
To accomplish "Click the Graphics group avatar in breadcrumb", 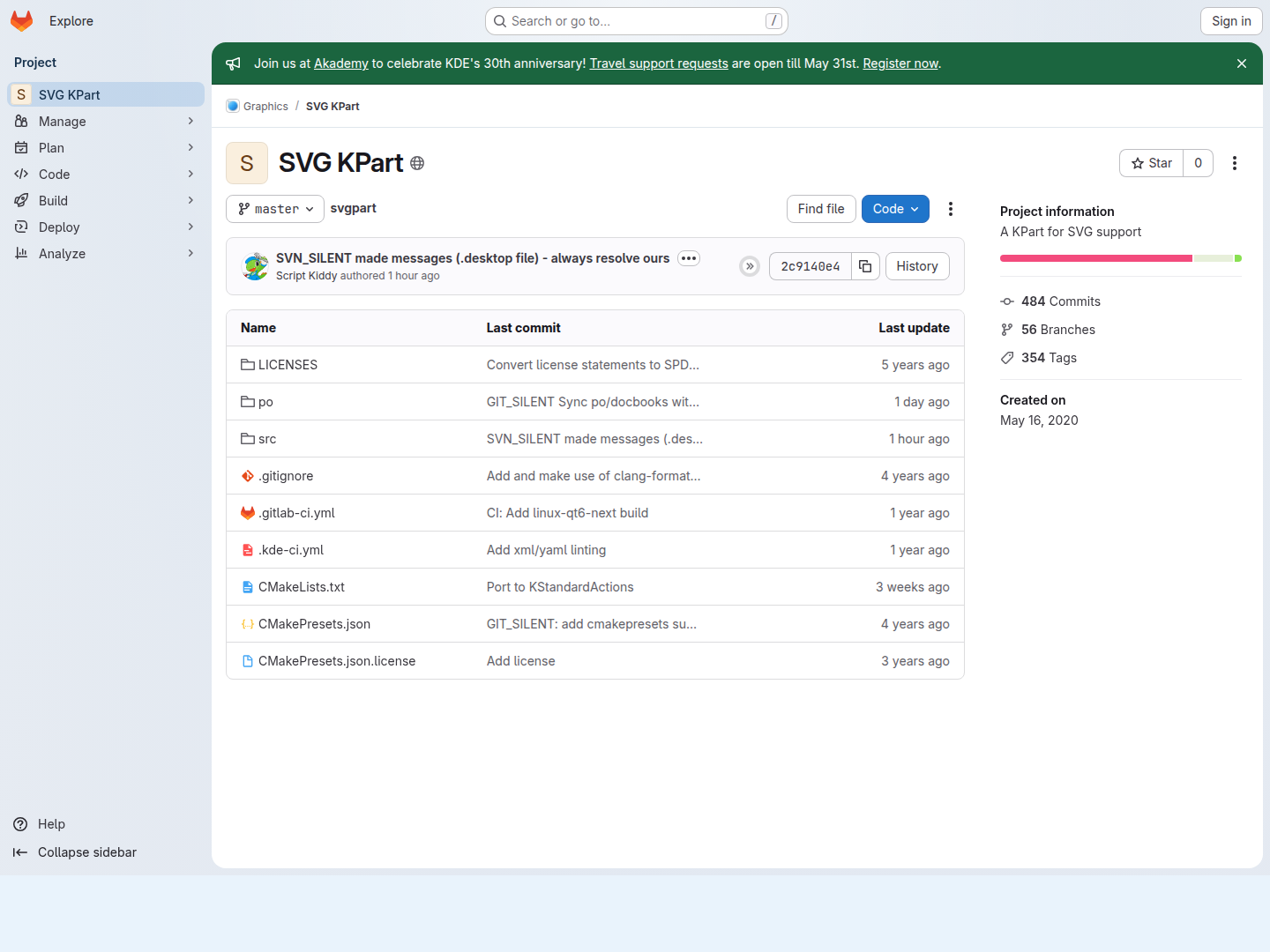I will tap(233, 106).
